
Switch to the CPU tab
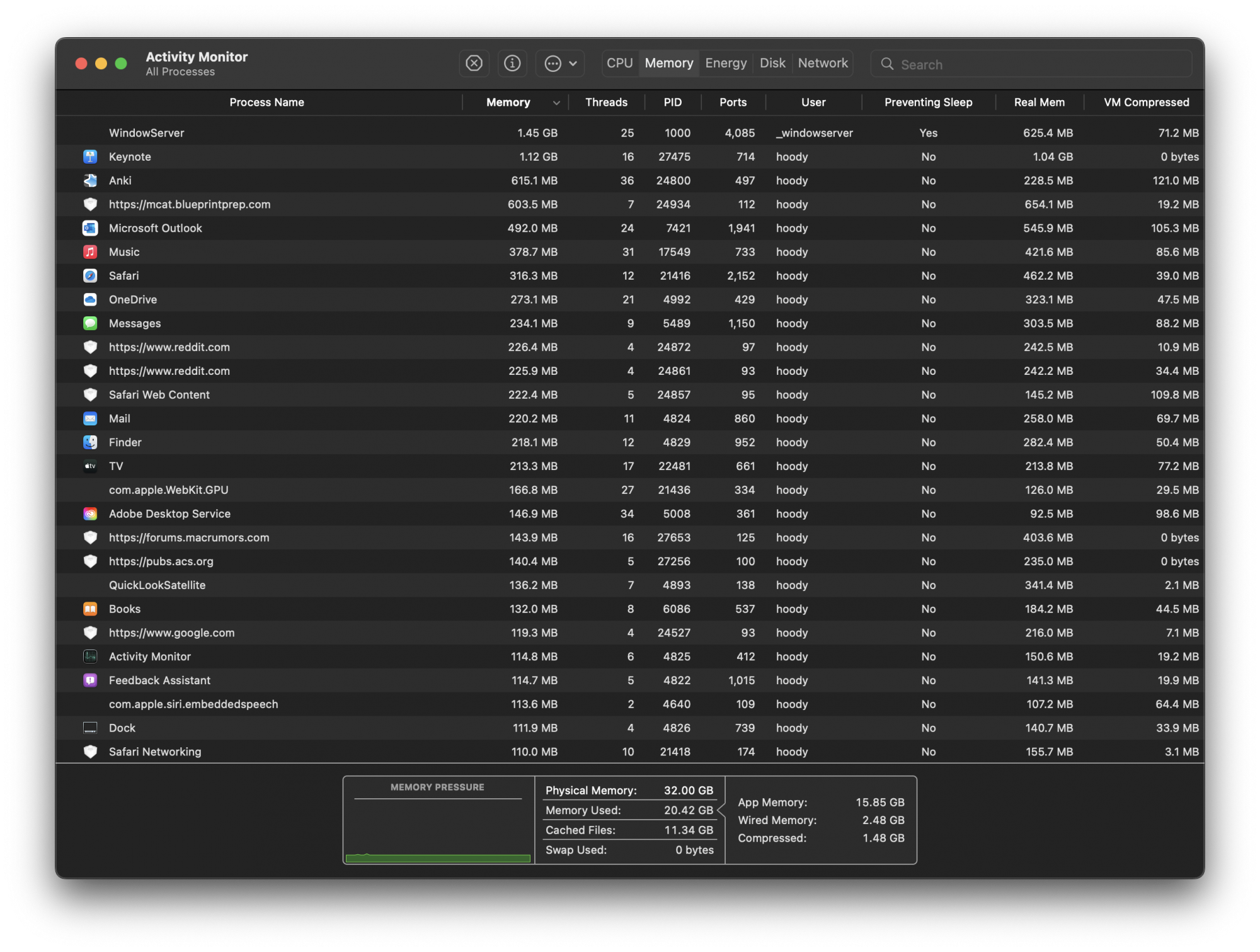coord(619,64)
